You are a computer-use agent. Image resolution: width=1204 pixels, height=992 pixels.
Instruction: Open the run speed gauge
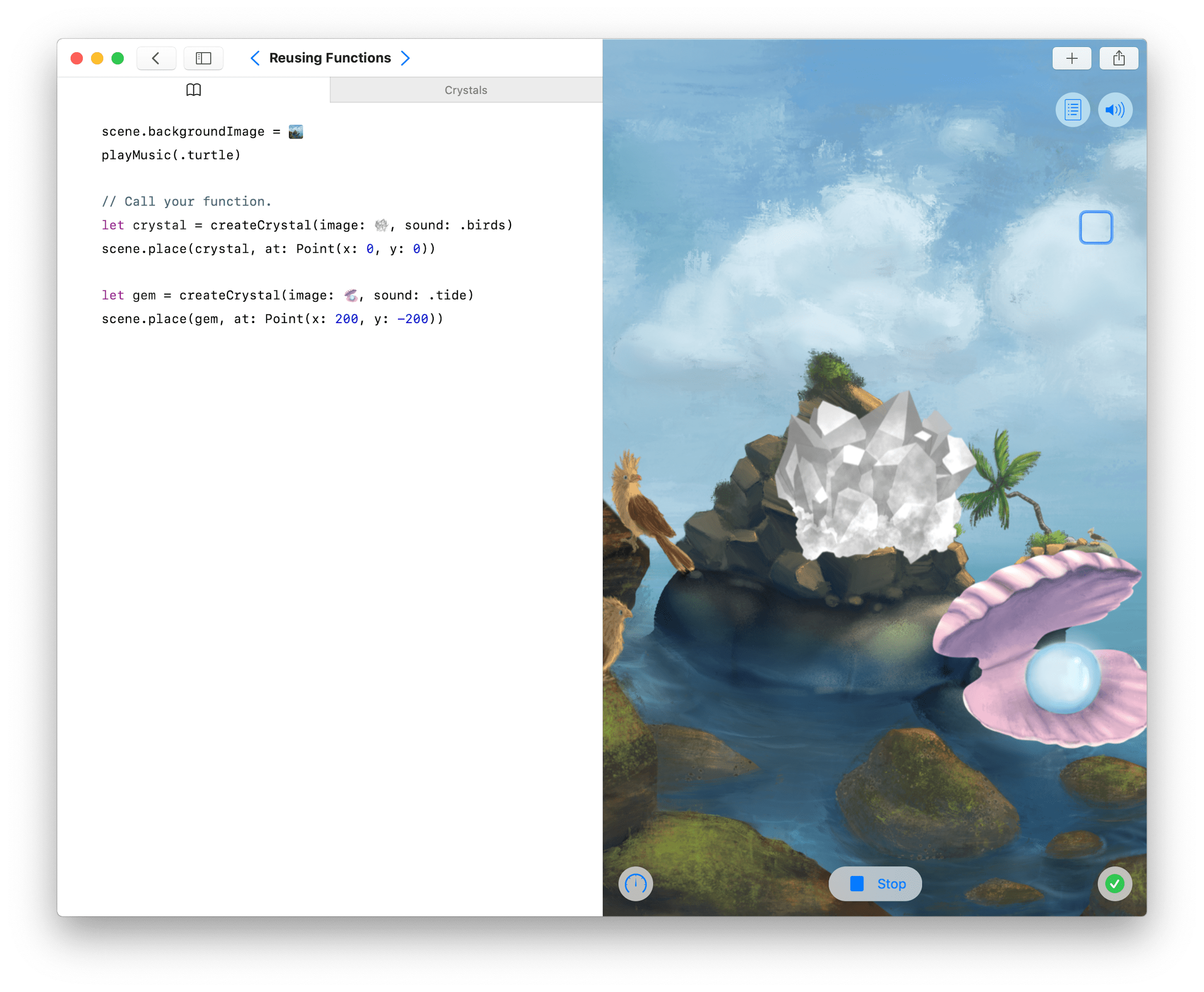(x=635, y=884)
